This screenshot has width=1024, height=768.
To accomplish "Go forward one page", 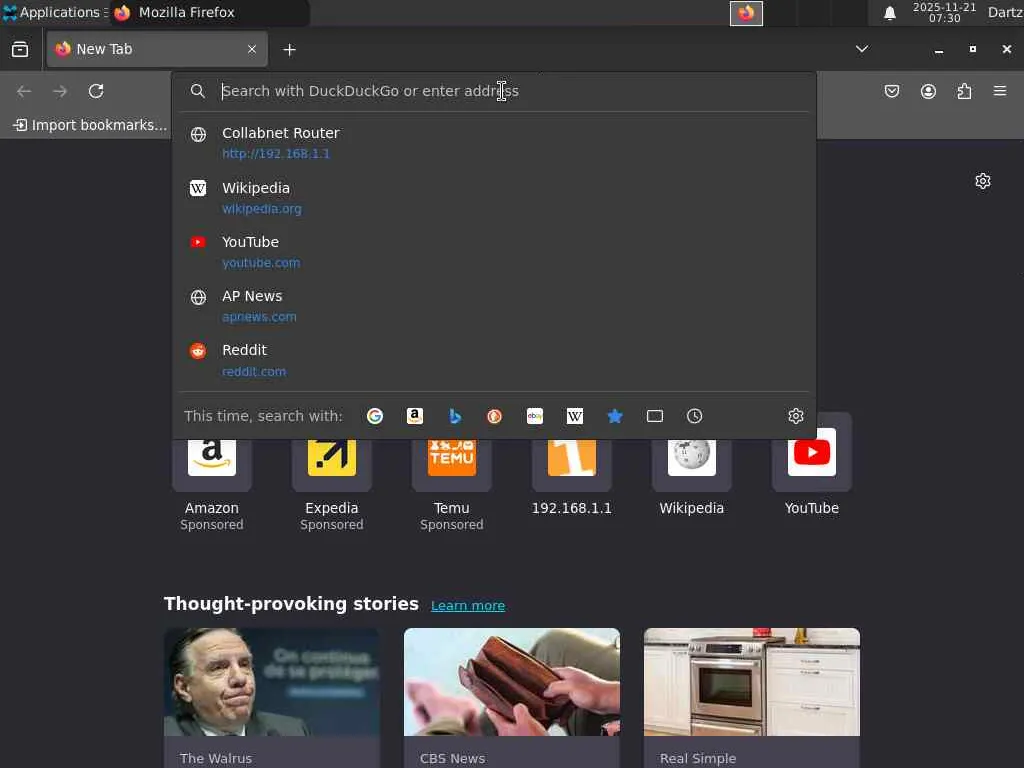I will pyautogui.click(x=60, y=91).
